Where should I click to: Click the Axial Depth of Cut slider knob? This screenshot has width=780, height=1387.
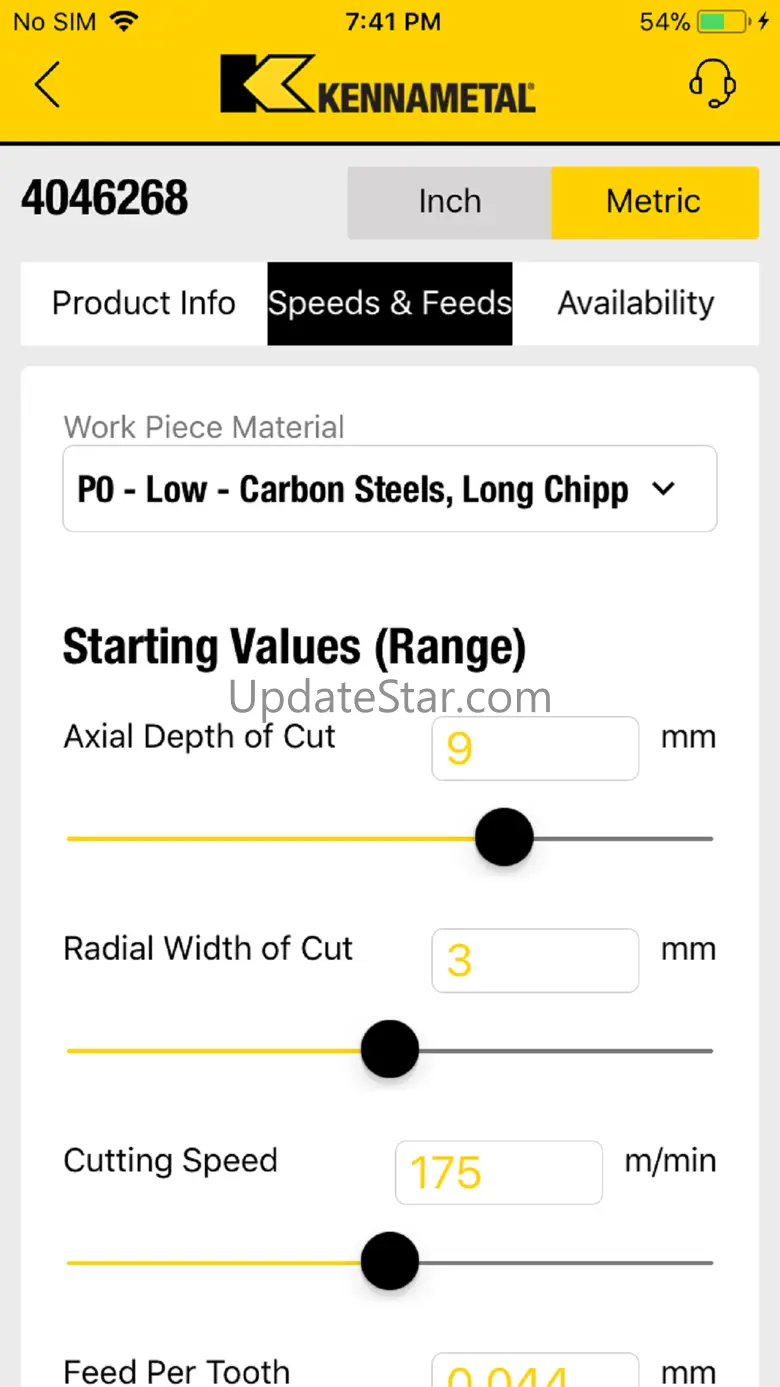pyautogui.click(x=504, y=837)
